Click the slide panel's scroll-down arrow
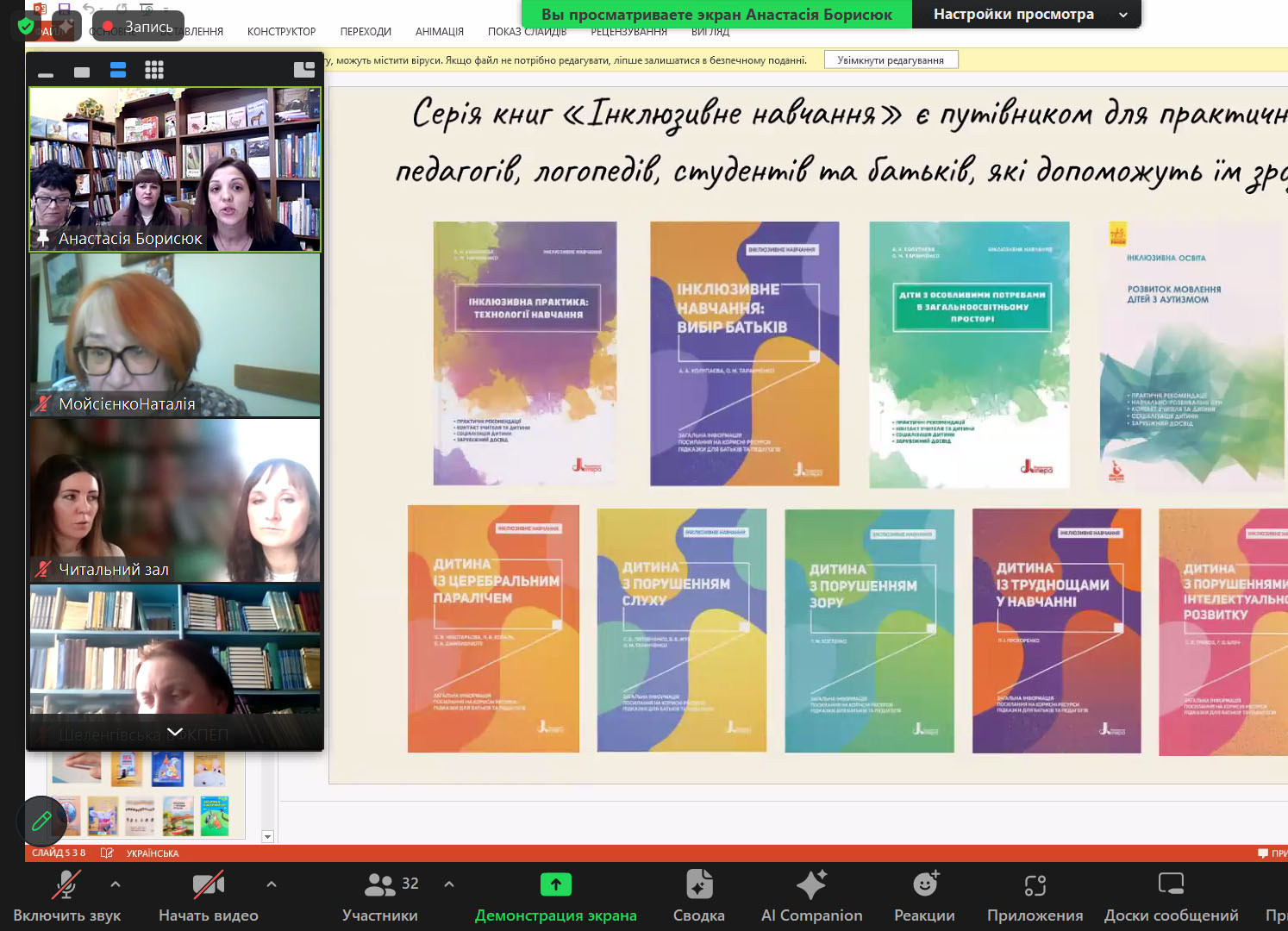1288x931 pixels. [267, 836]
